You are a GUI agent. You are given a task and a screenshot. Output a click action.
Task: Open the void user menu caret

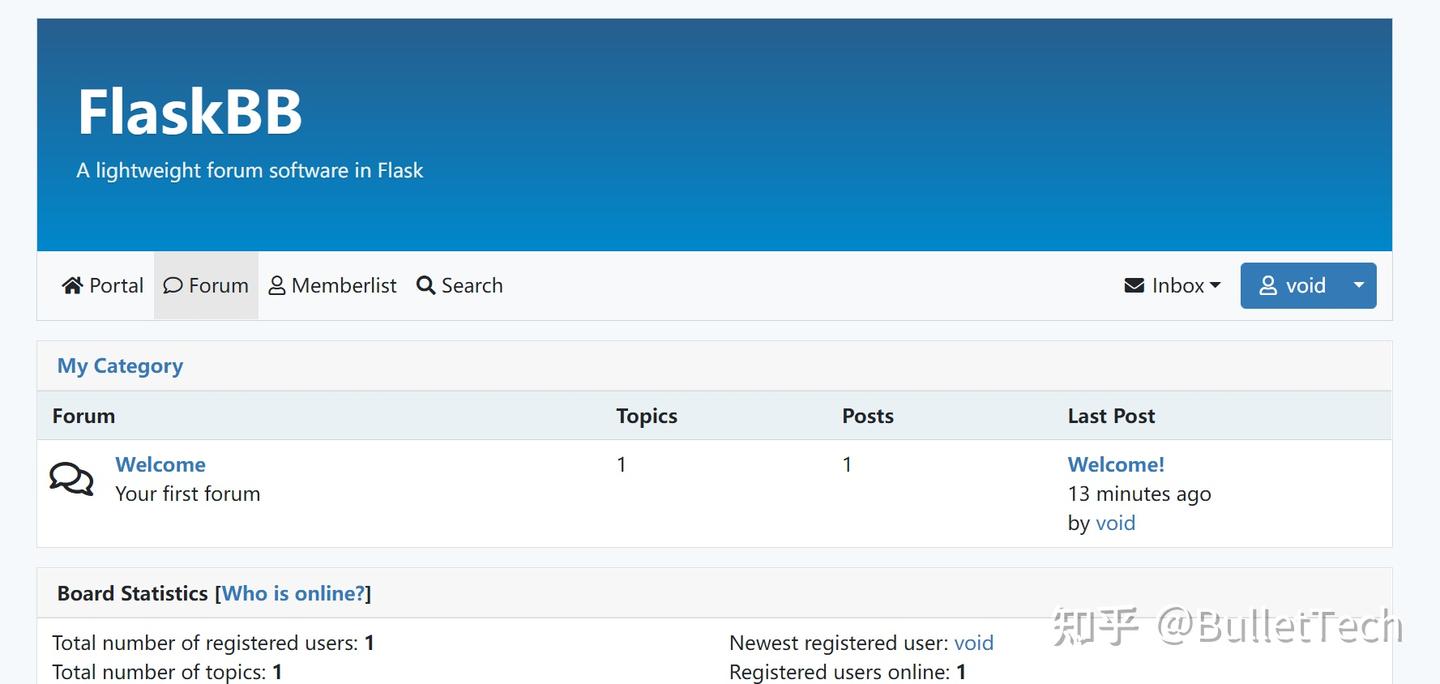(1358, 285)
